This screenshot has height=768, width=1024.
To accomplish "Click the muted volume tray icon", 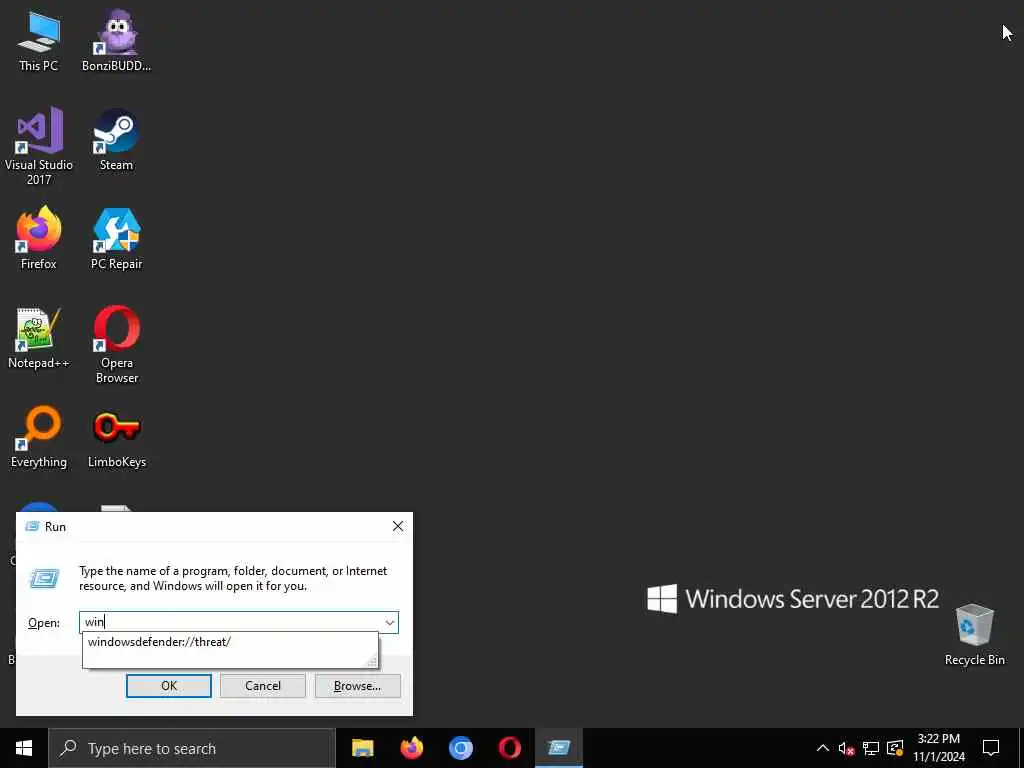I will (846, 748).
